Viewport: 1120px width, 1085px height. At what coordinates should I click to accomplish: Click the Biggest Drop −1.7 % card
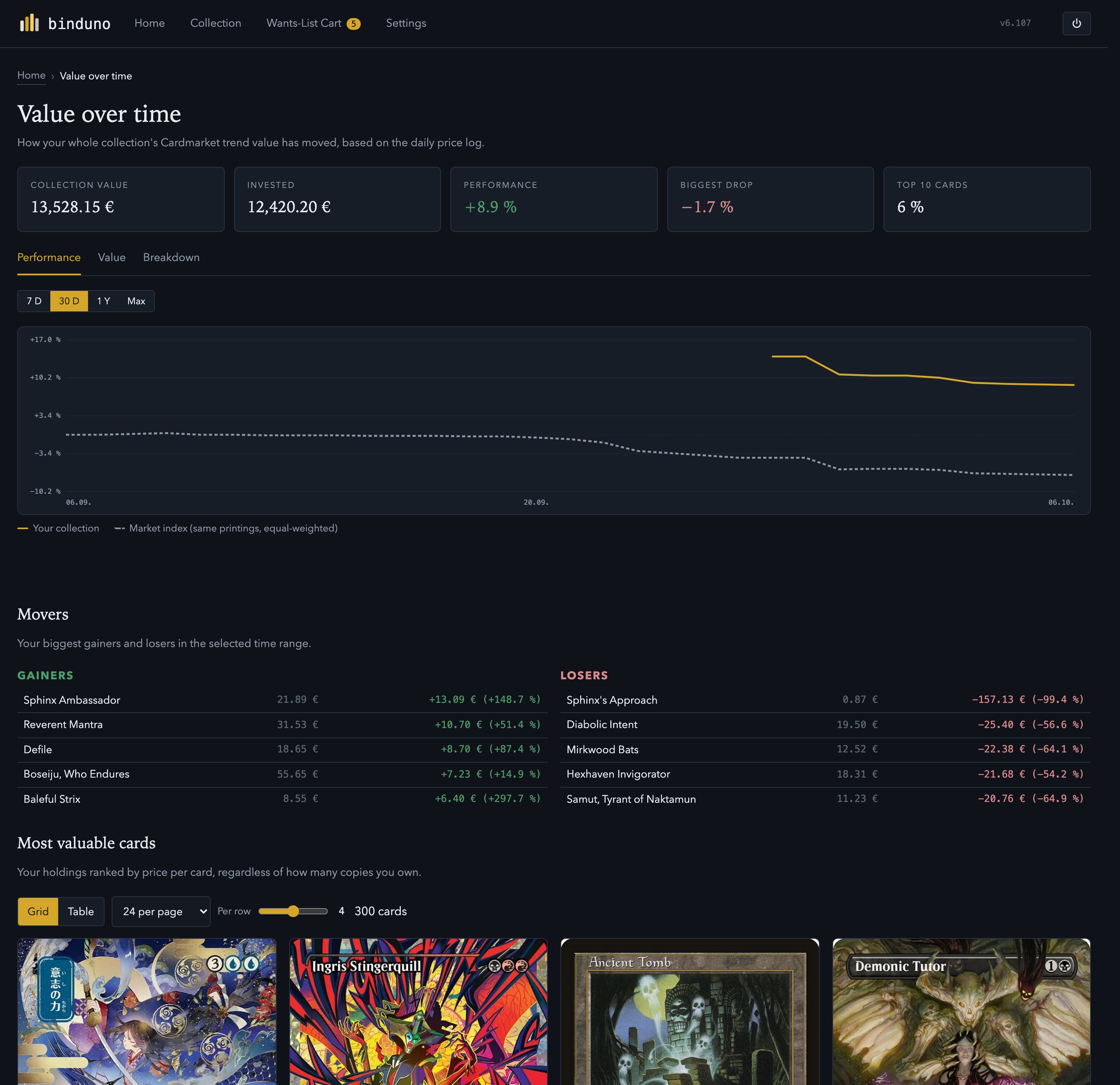click(770, 199)
